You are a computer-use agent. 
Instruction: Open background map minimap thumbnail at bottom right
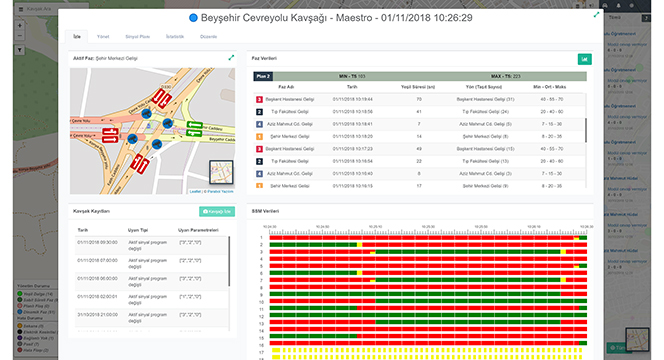(637, 339)
